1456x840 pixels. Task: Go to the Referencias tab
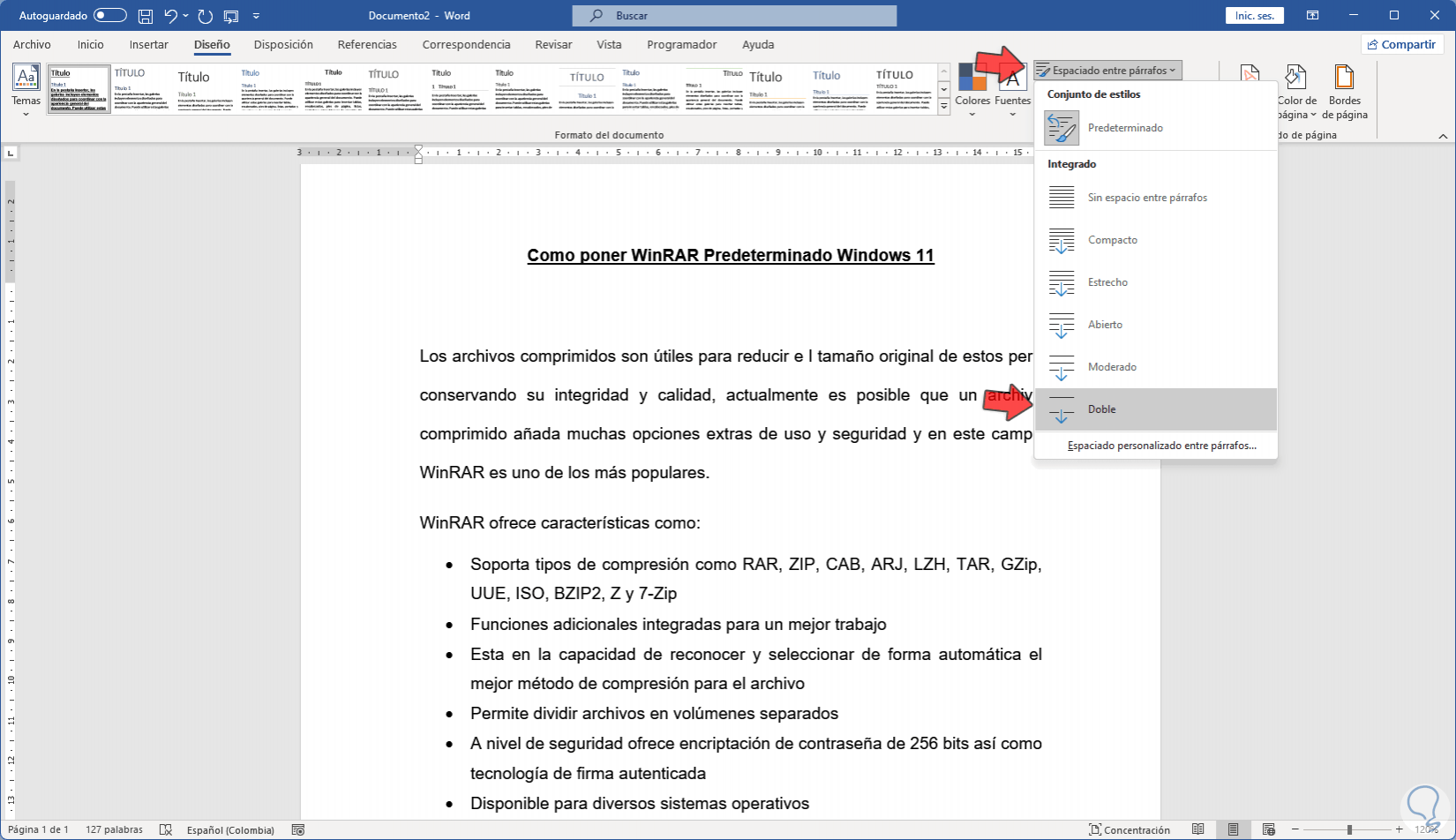coord(367,44)
